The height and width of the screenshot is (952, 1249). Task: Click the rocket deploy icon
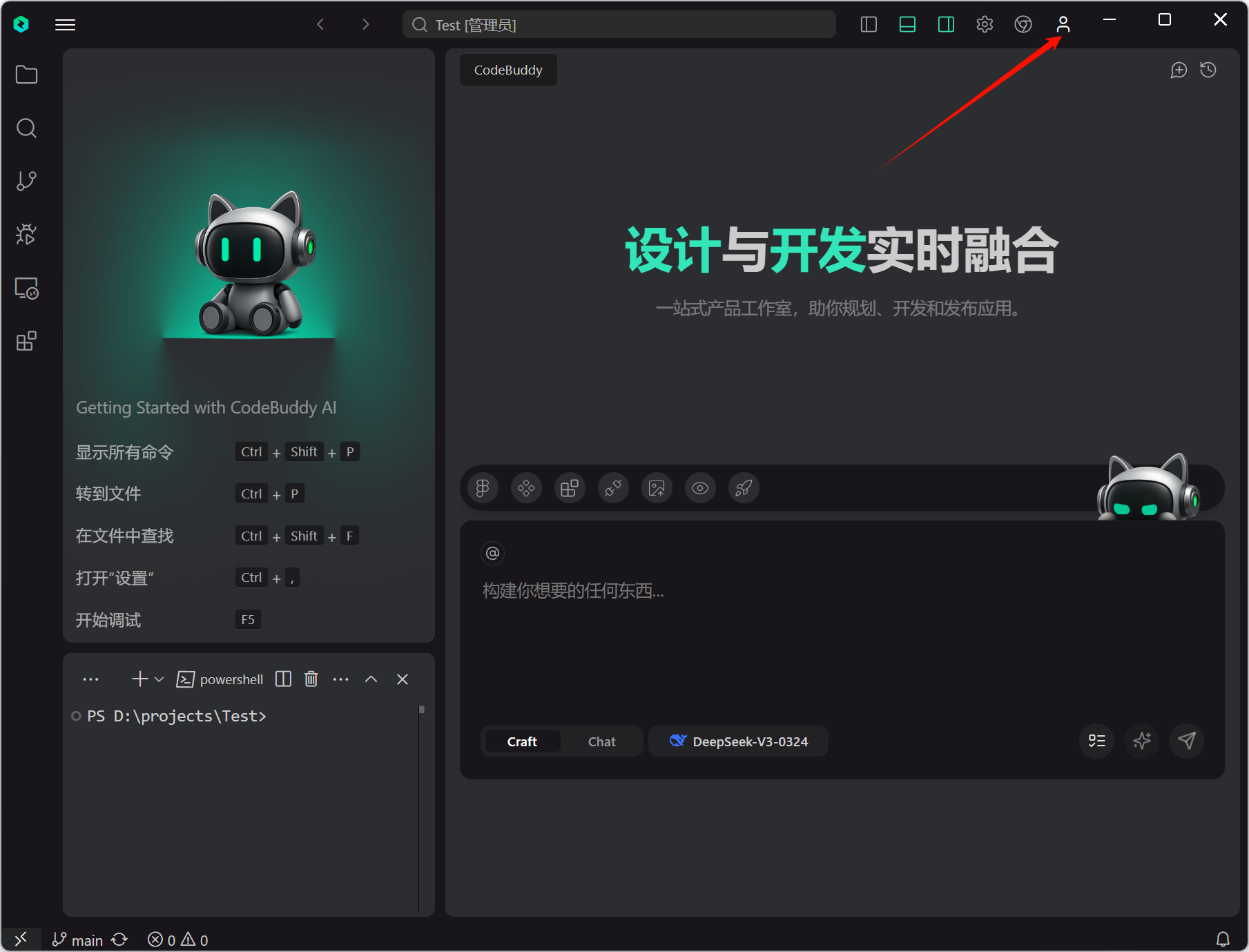pyautogui.click(x=744, y=489)
